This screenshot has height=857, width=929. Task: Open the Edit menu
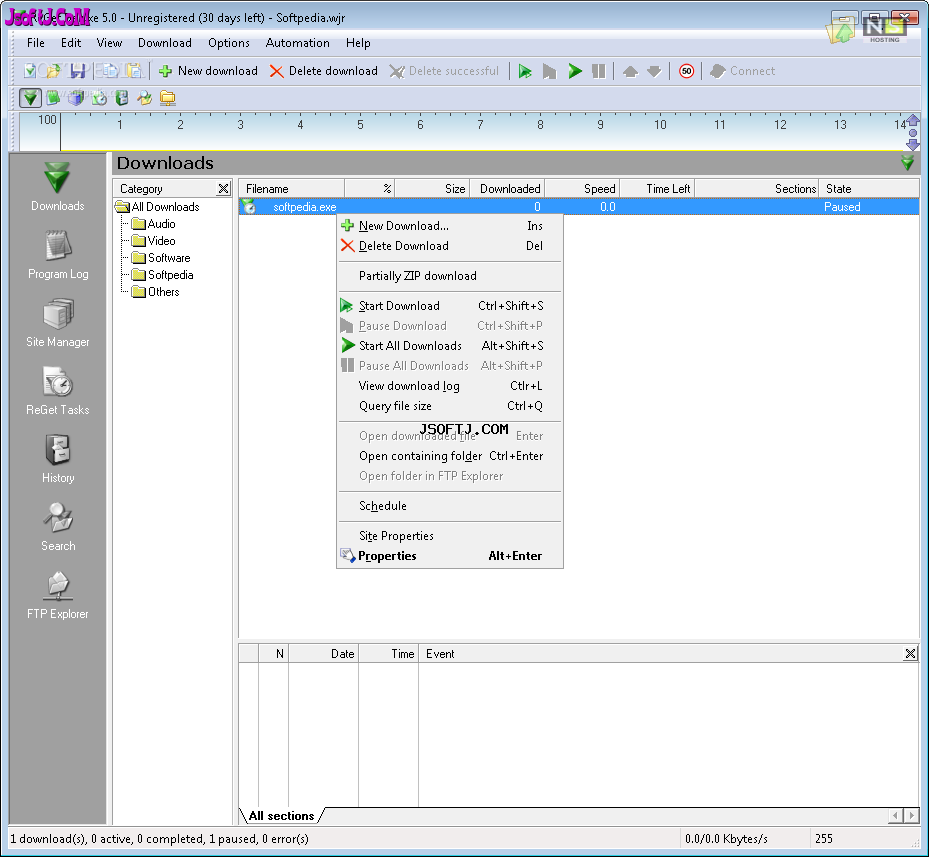pyautogui.click(x=71, y=43)
